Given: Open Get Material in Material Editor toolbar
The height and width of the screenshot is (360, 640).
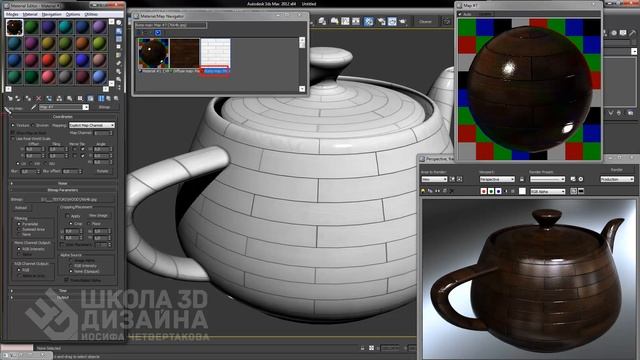Looking at the screenshot, I should point(10,98).
